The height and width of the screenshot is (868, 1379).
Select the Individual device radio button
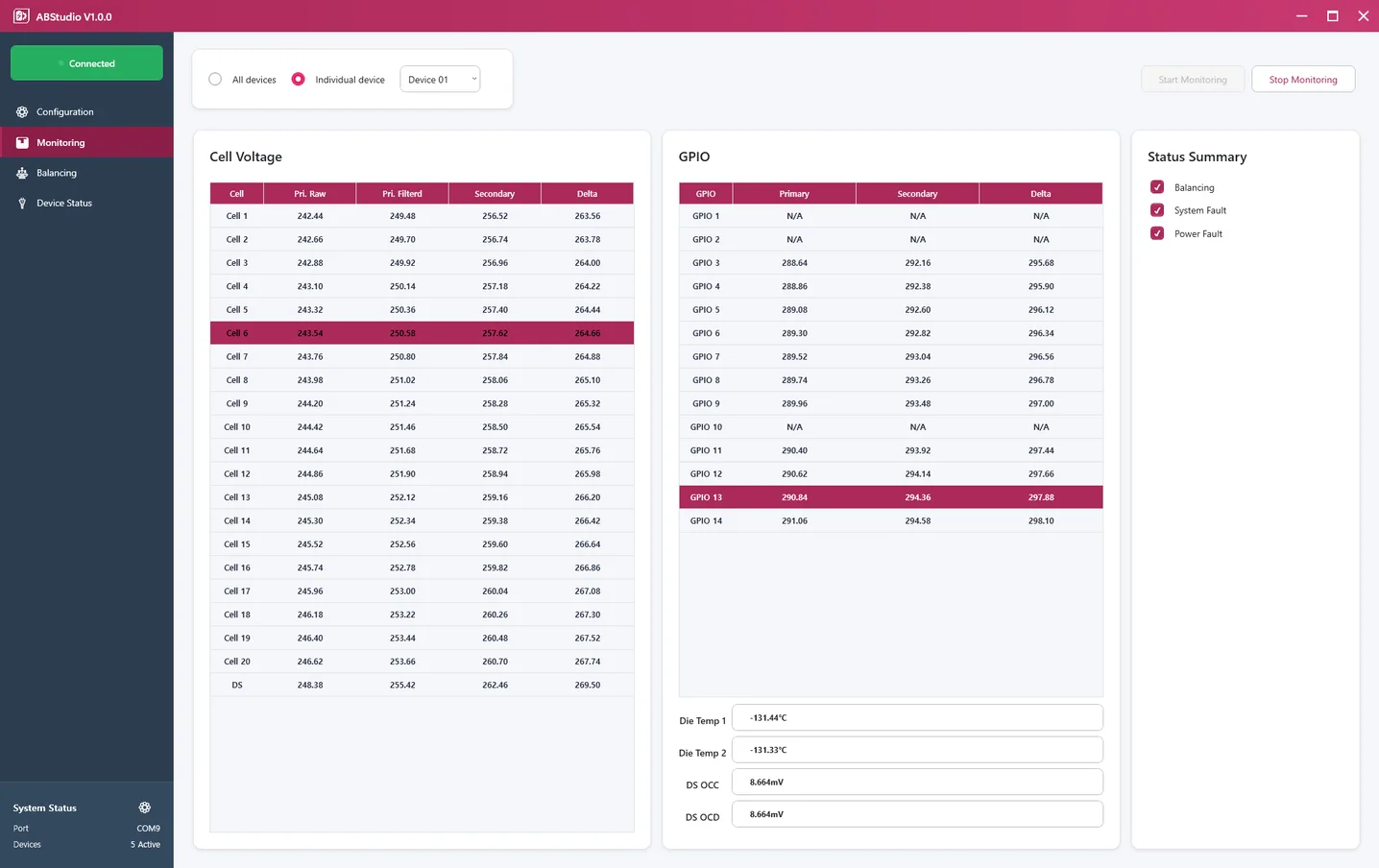[x=299, y=80]
